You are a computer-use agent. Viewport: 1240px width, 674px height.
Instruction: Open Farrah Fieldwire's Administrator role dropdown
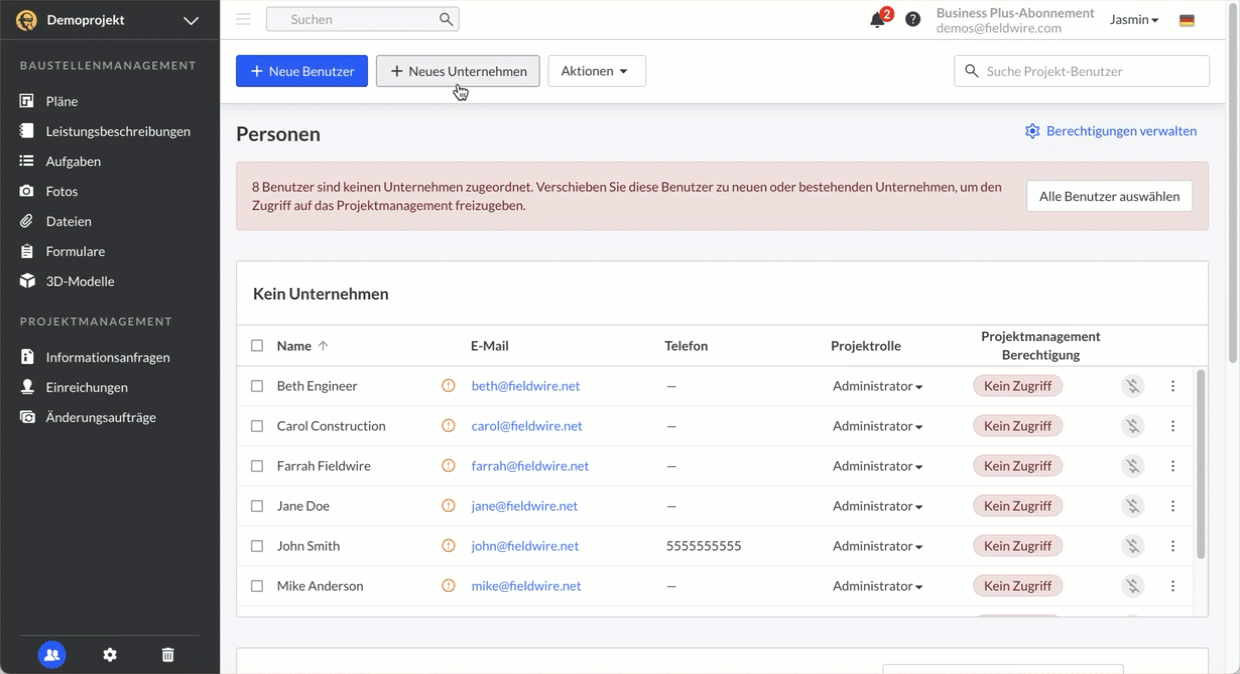[877, 466]
